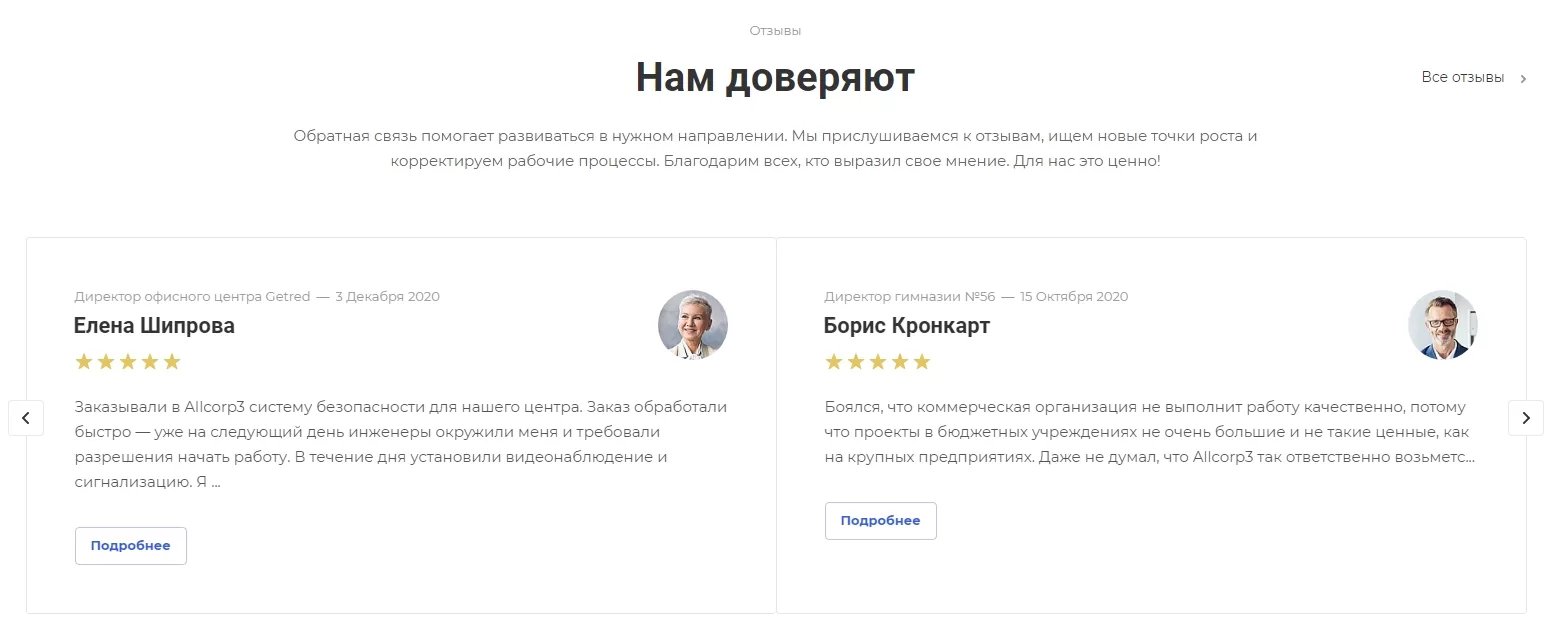This screenshot has width=1553, height=622.
Task: Click the first star under Елена Шипрова
Action: 84,362
